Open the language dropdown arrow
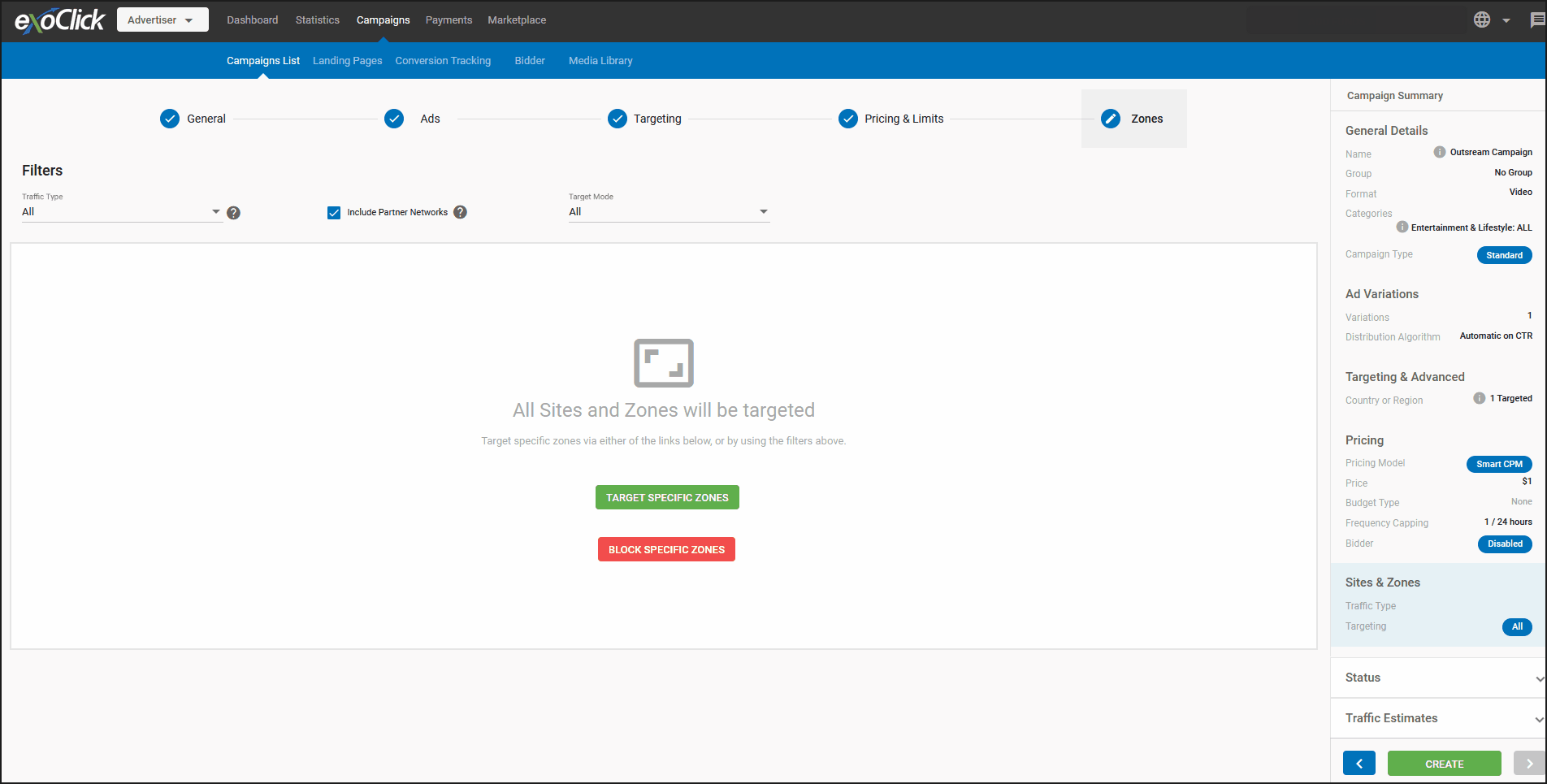 [x=1506, y=20]
